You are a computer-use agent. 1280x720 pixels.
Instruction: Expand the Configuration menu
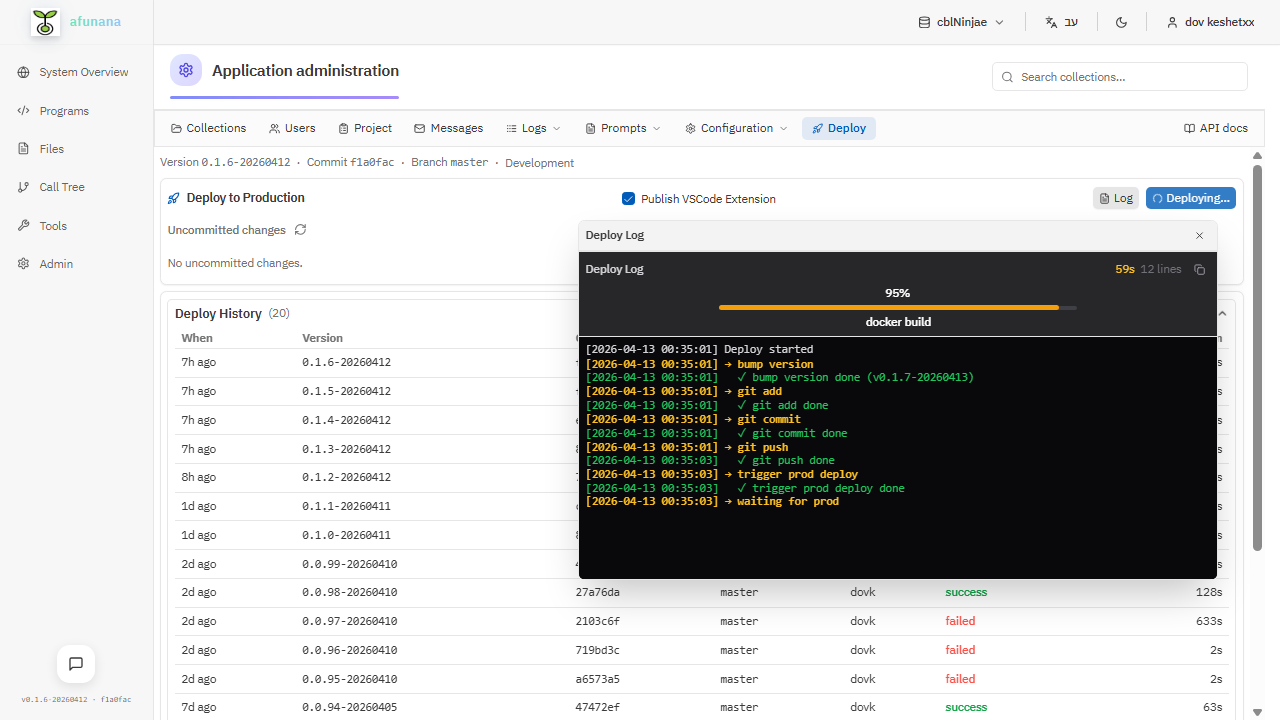(x=736, y=128)
